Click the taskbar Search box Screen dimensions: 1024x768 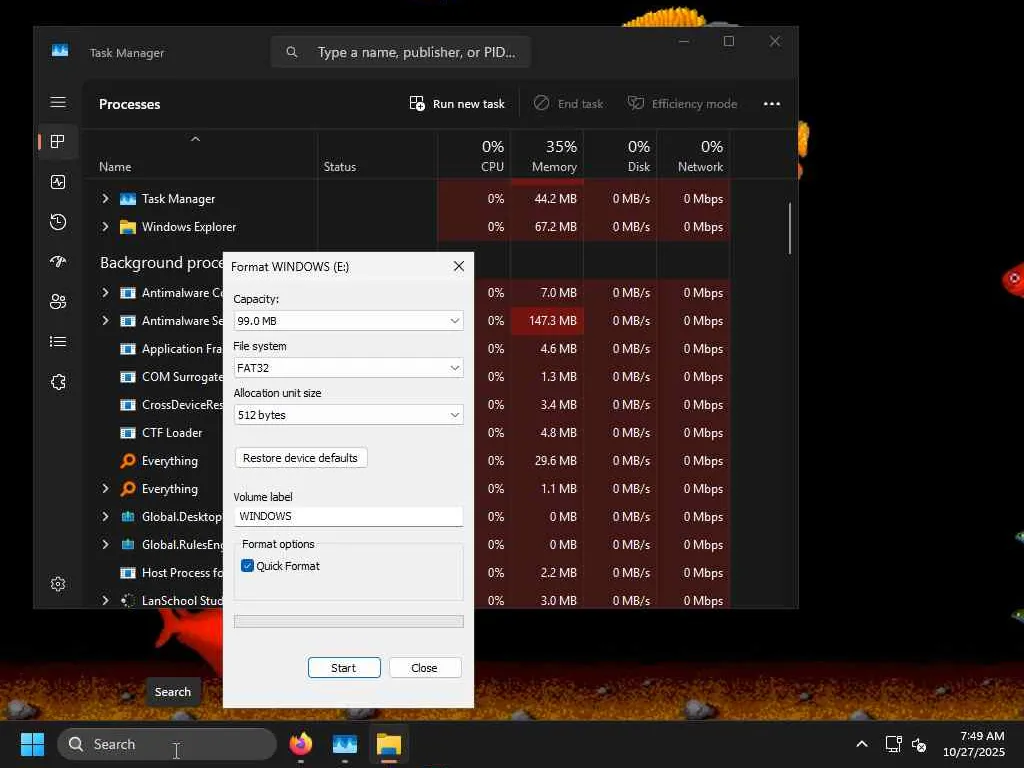(x=167, y=744)
